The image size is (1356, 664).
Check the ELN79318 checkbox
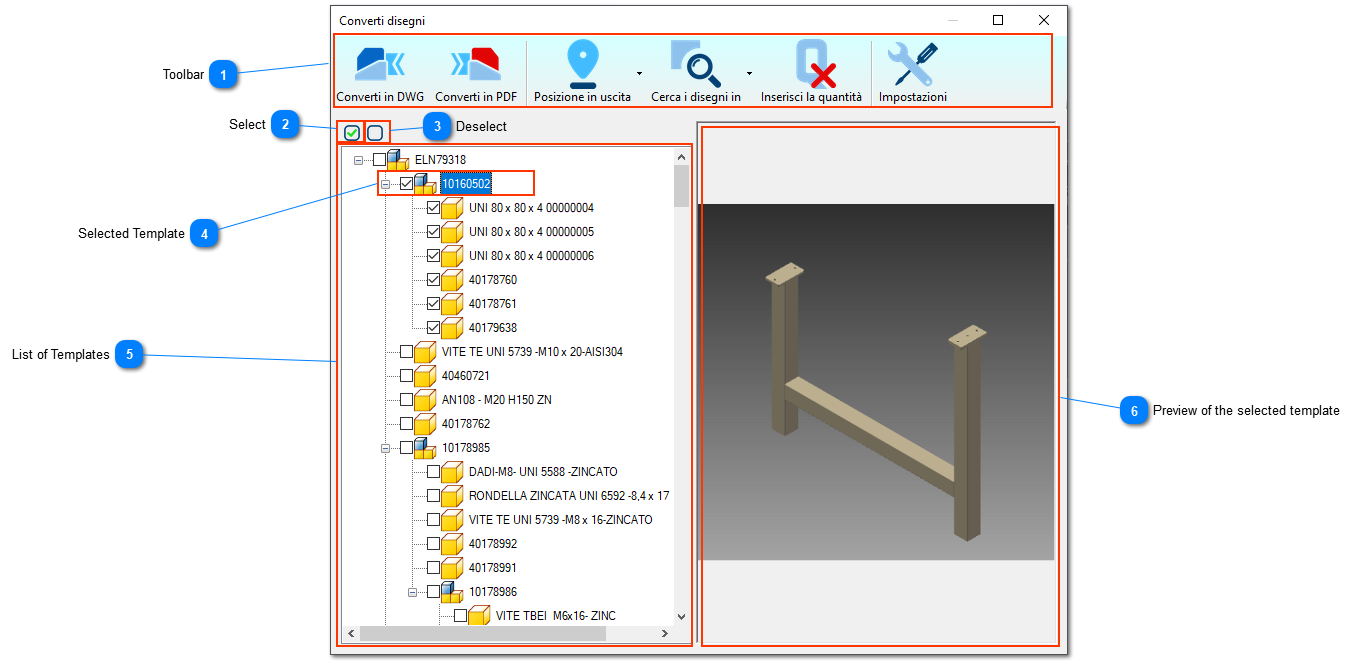[x=379, y=160]
